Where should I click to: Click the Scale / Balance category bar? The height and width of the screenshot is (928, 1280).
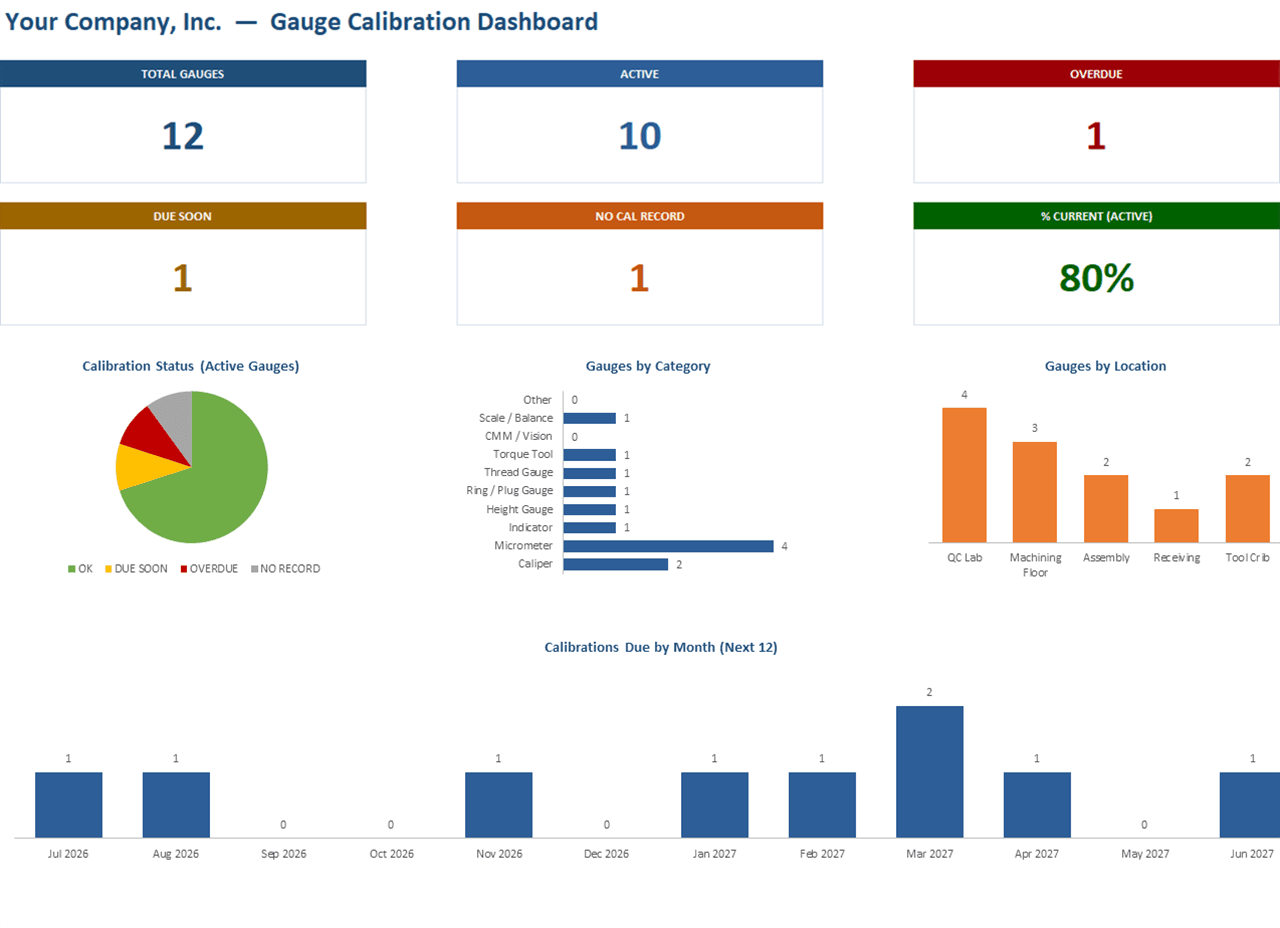coord(589,418)
